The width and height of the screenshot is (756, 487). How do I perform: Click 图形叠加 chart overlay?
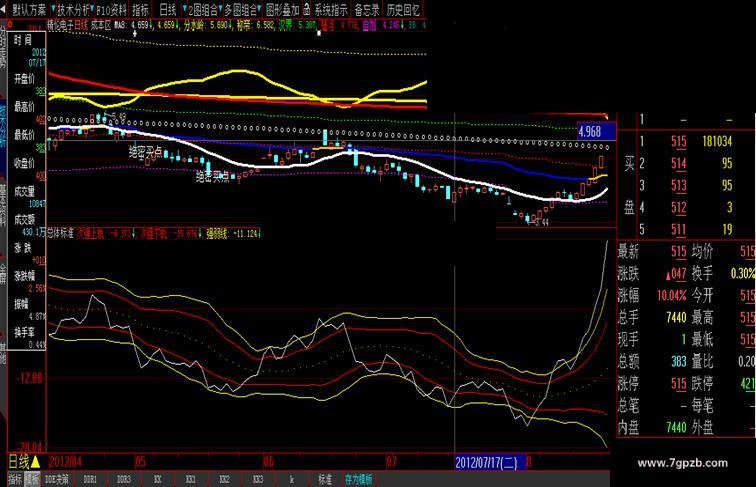pyautogui.click(x=283, y=9)
